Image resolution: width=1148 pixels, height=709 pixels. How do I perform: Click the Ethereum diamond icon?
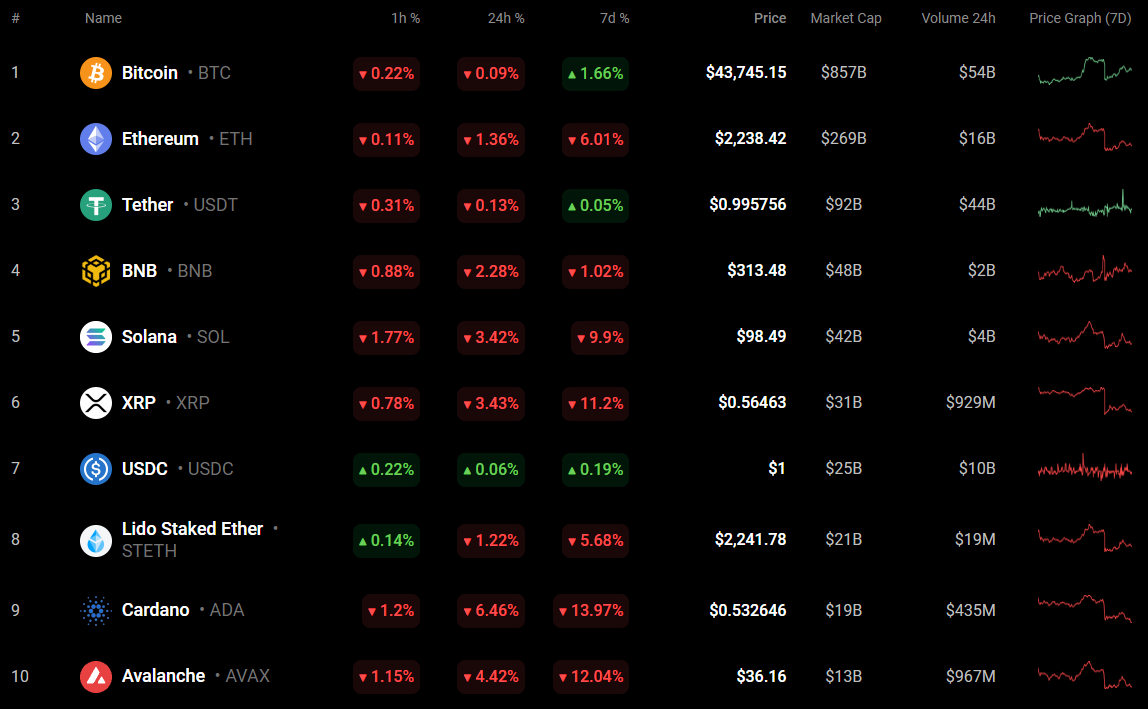coord(96,139)
